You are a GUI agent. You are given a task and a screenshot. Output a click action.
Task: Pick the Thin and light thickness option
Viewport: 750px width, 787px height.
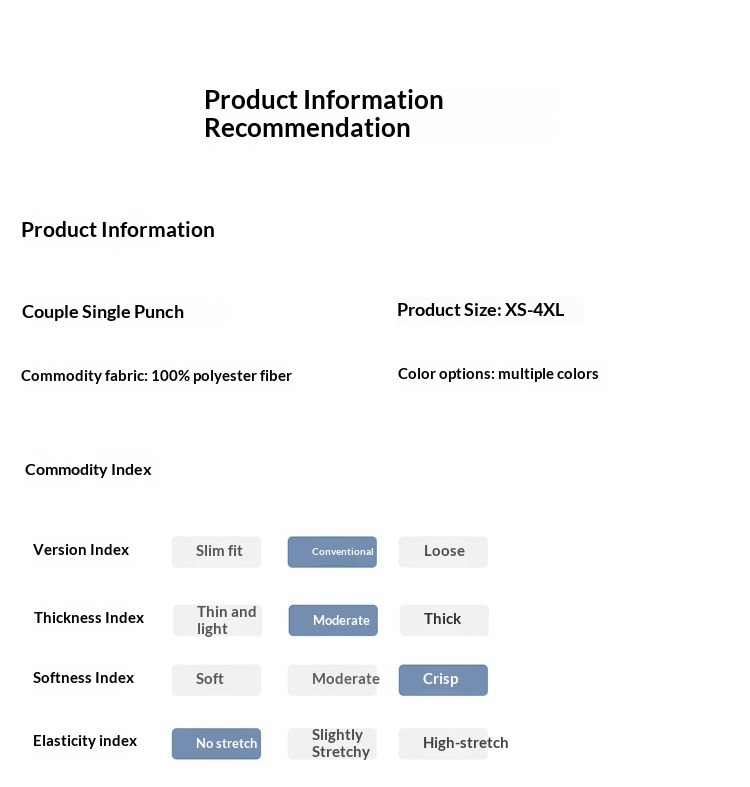tap(217, 620)
